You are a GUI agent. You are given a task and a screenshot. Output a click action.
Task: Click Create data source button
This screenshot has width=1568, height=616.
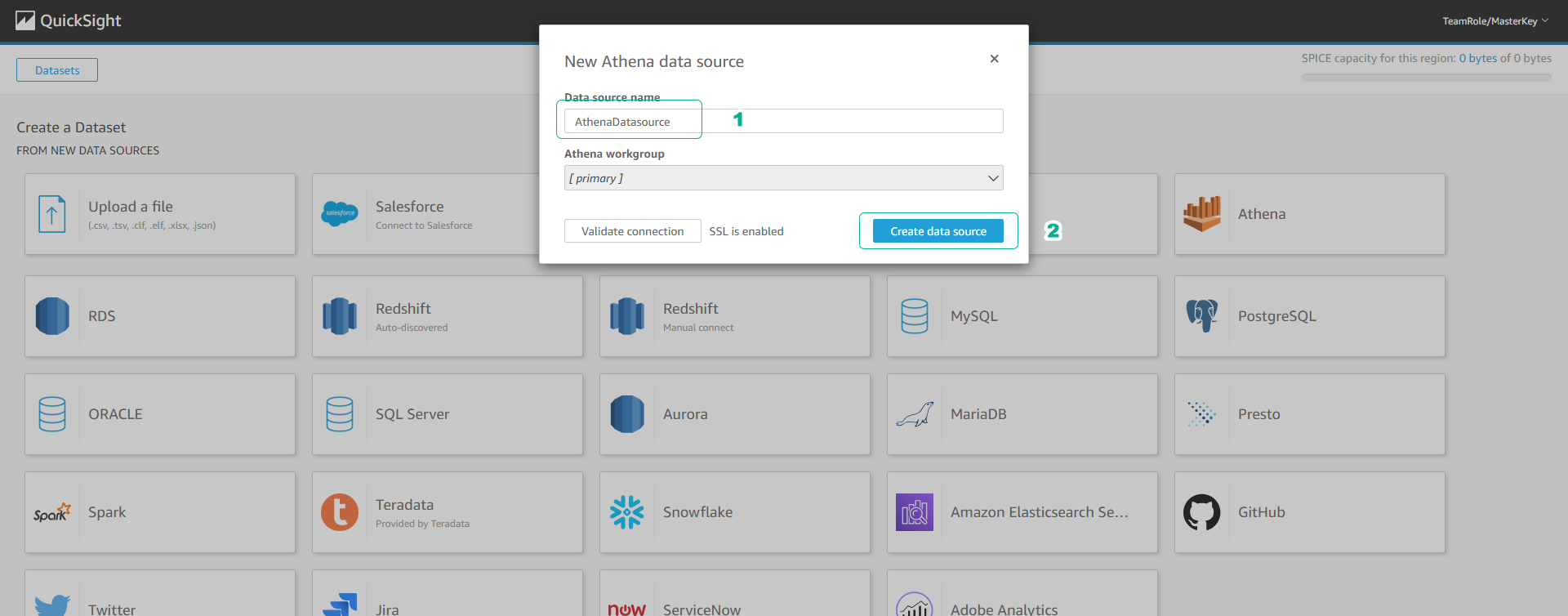click(938, 231)
